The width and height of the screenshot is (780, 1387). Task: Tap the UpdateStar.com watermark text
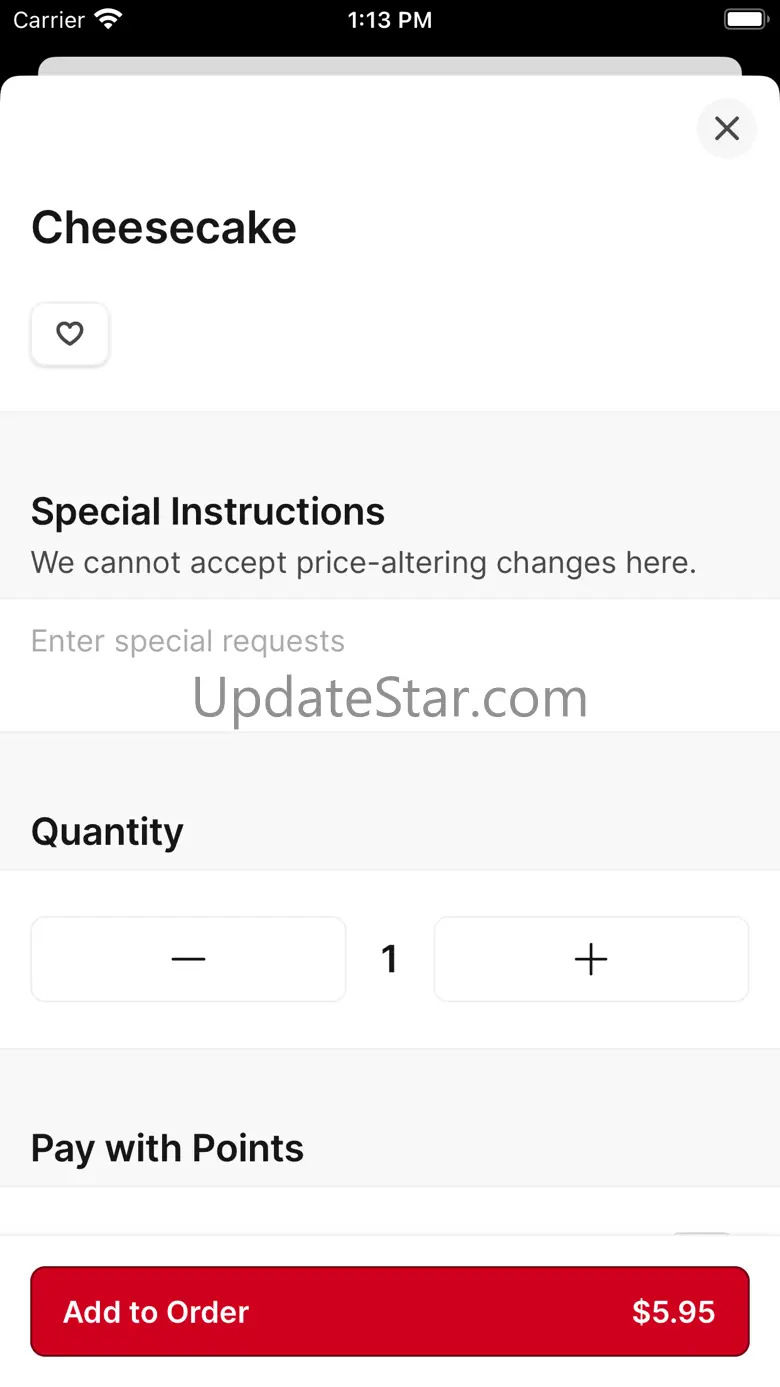[390, 698]
